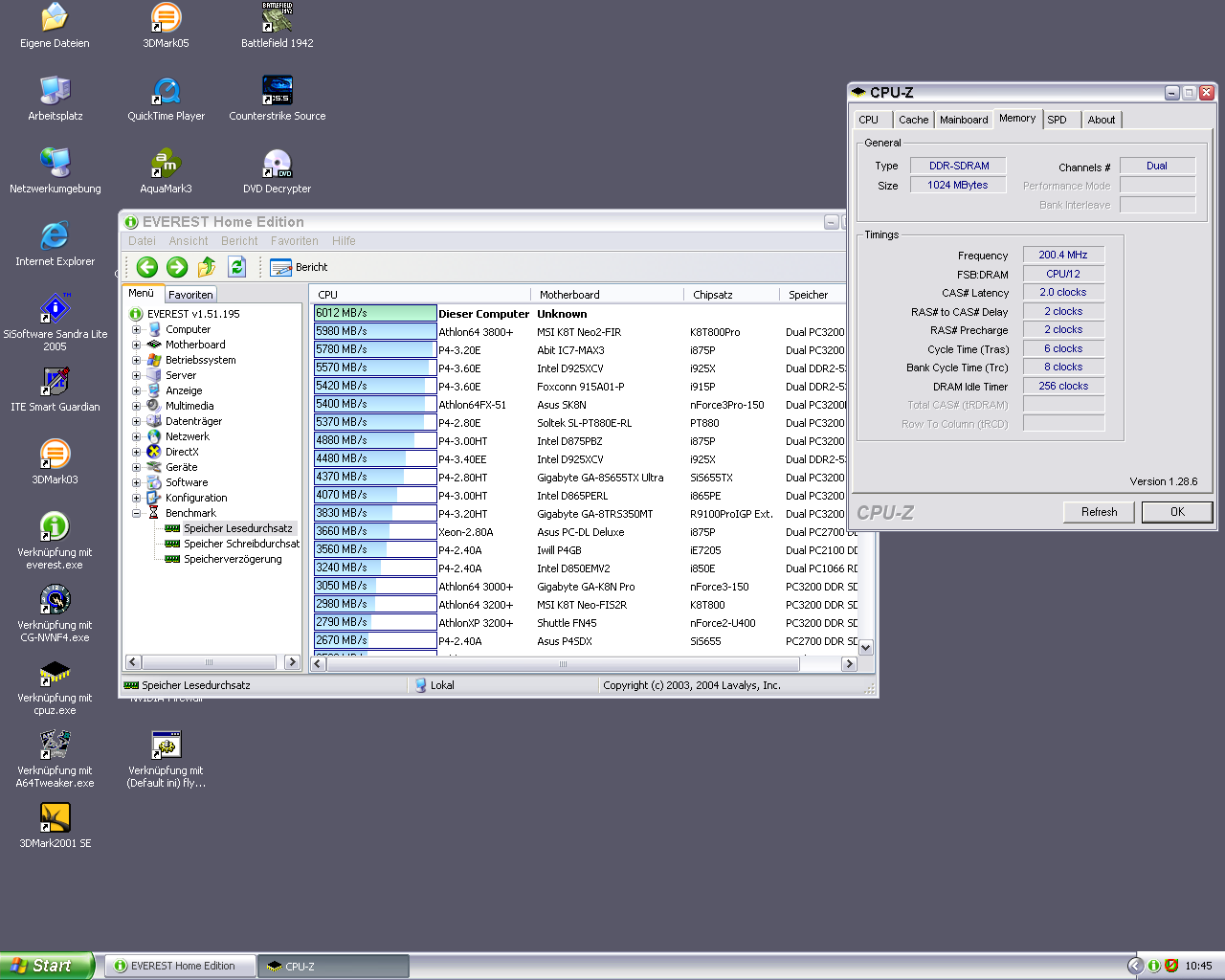Collapse the Benchmark tree node
This screenshot has width=1225, height=980.
tap(136, 513)
